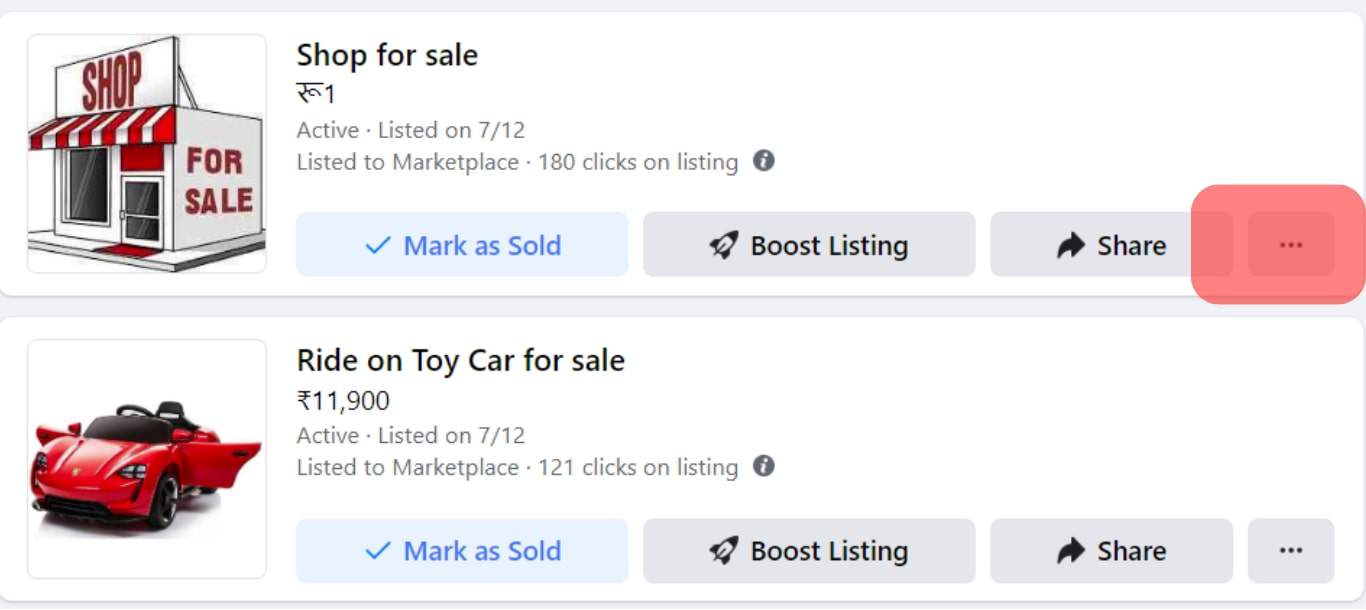This screenshot has height=610, width=1366.
Task: Open the Shop for sale listing title
Action: point(387,54)
